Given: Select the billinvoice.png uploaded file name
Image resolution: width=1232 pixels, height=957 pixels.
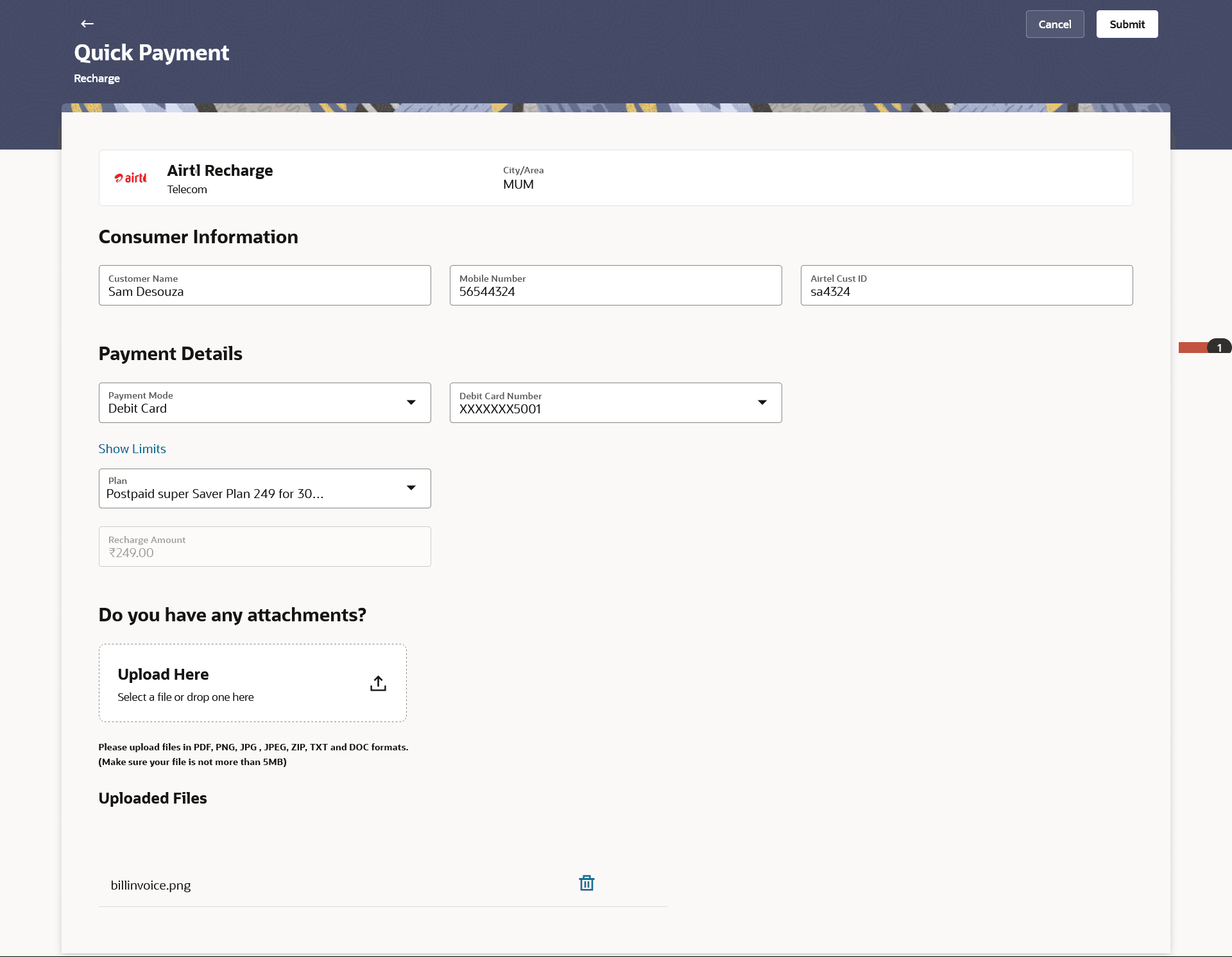Looking at the screenshot, I should pyautogui.click(x=151, y=885).
